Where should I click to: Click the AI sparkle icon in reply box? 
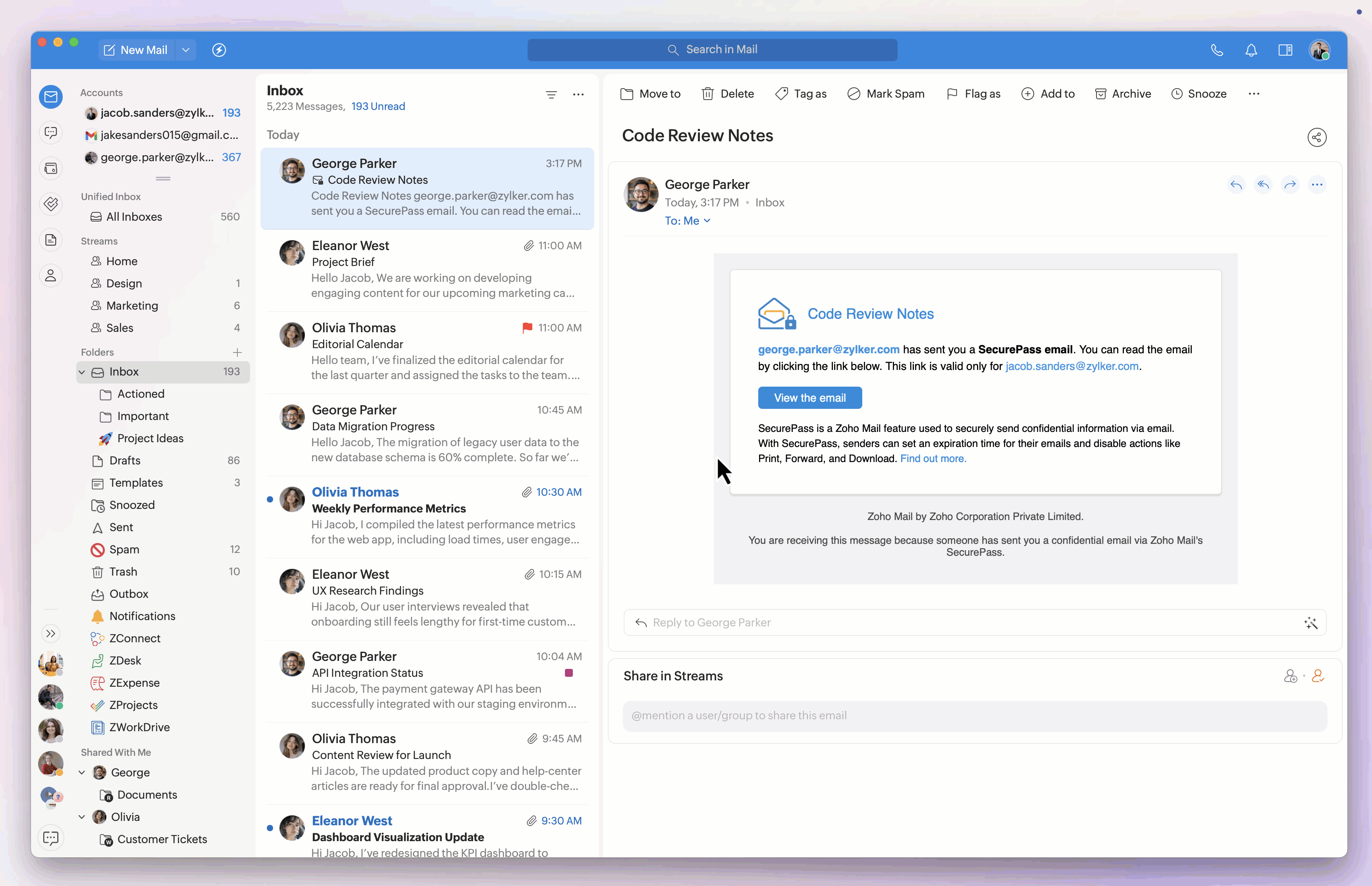pos(1310,622)
